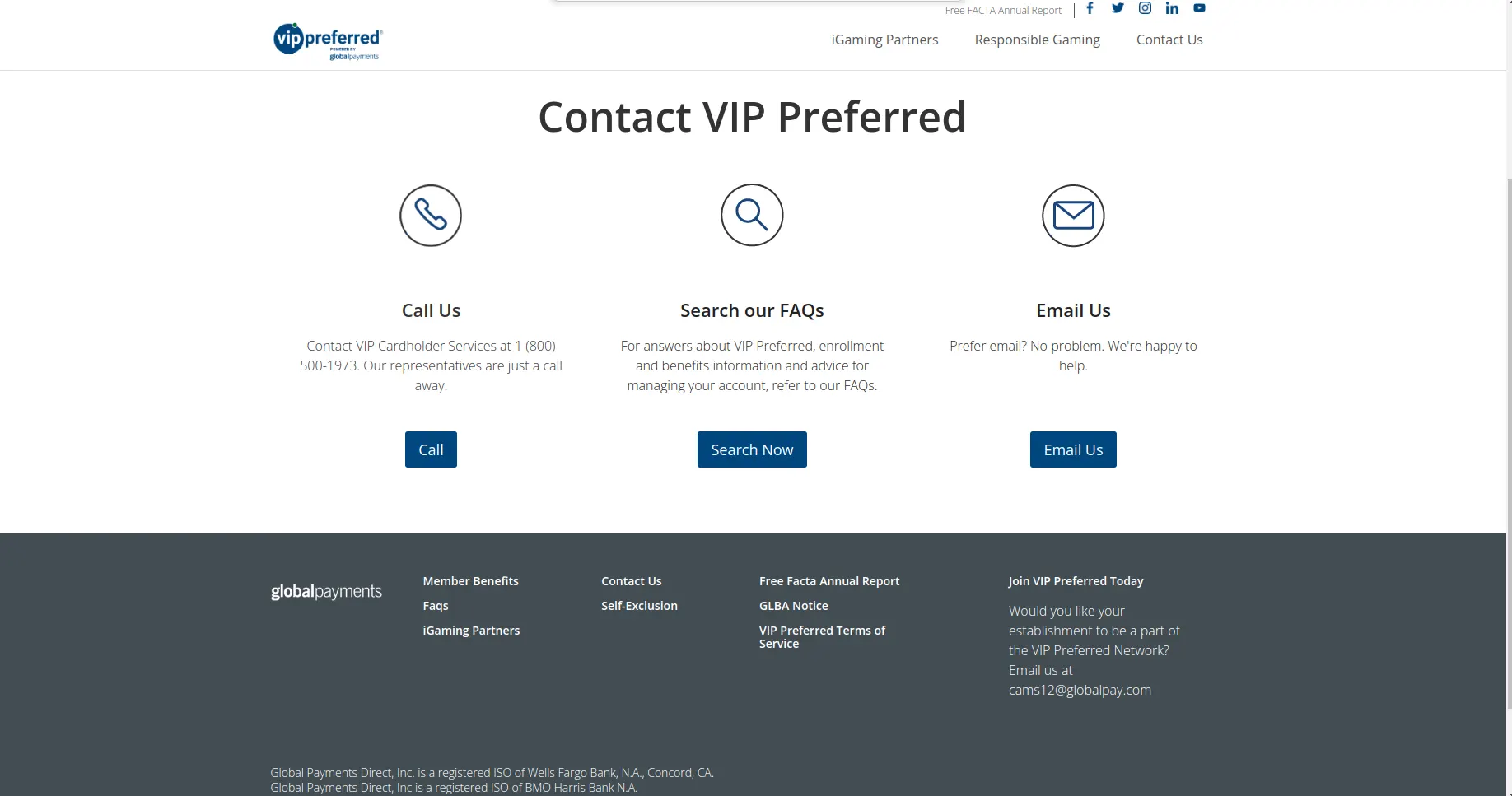Select Contact Us in top navigation

[1169, 40]
